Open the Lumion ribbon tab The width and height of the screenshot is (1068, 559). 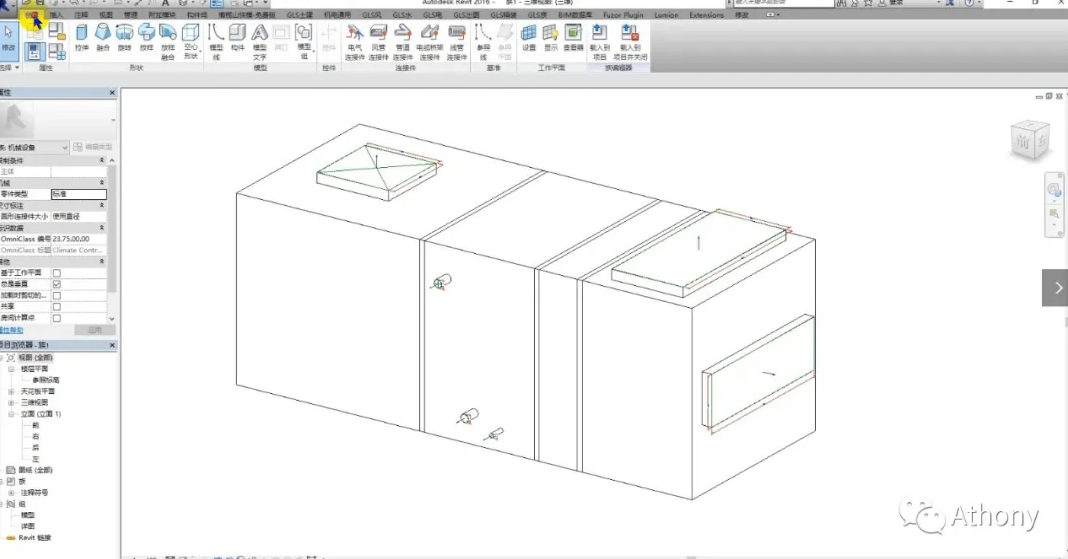pos(666,14)
